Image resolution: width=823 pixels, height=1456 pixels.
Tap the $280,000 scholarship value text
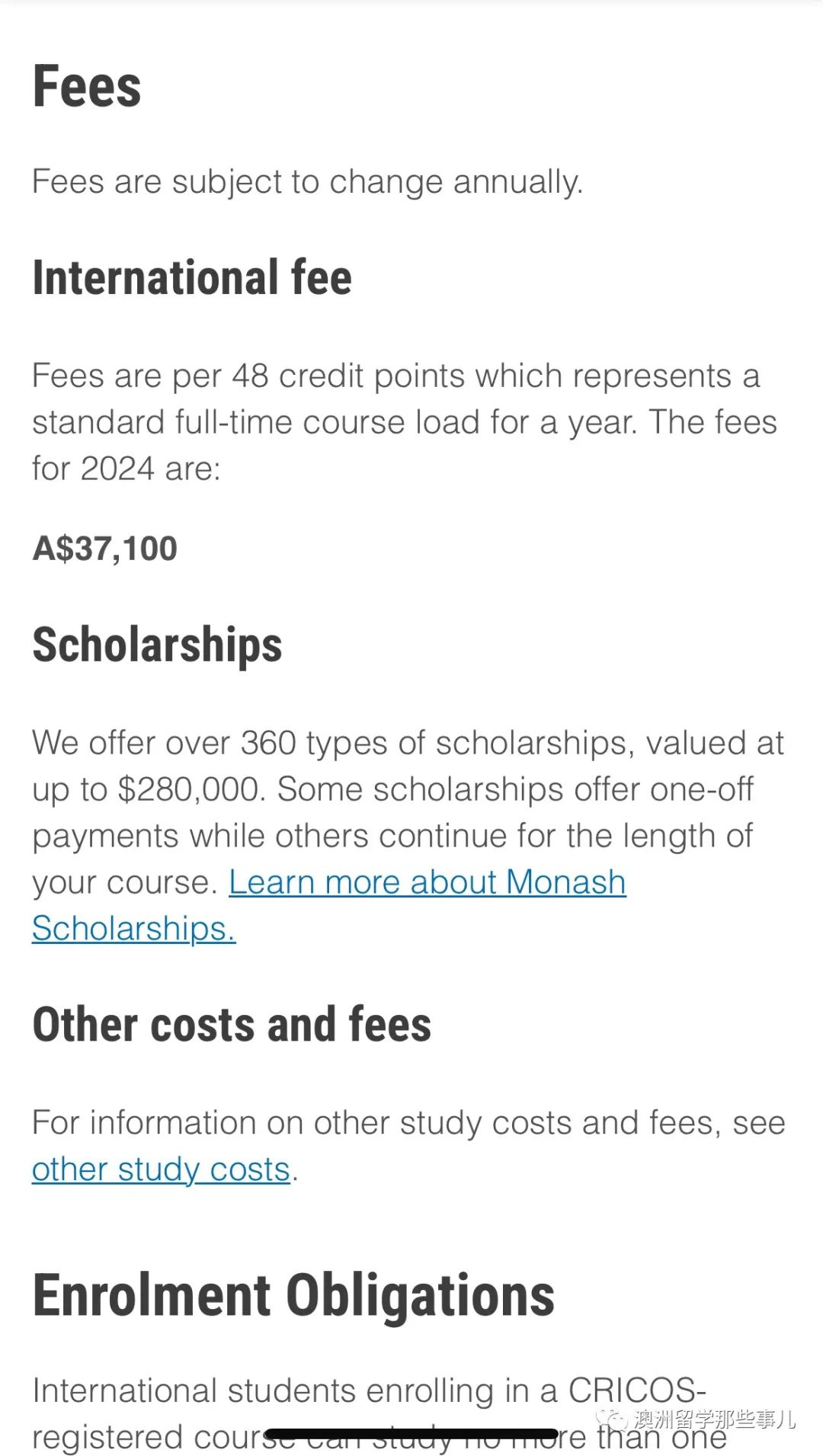191,790
